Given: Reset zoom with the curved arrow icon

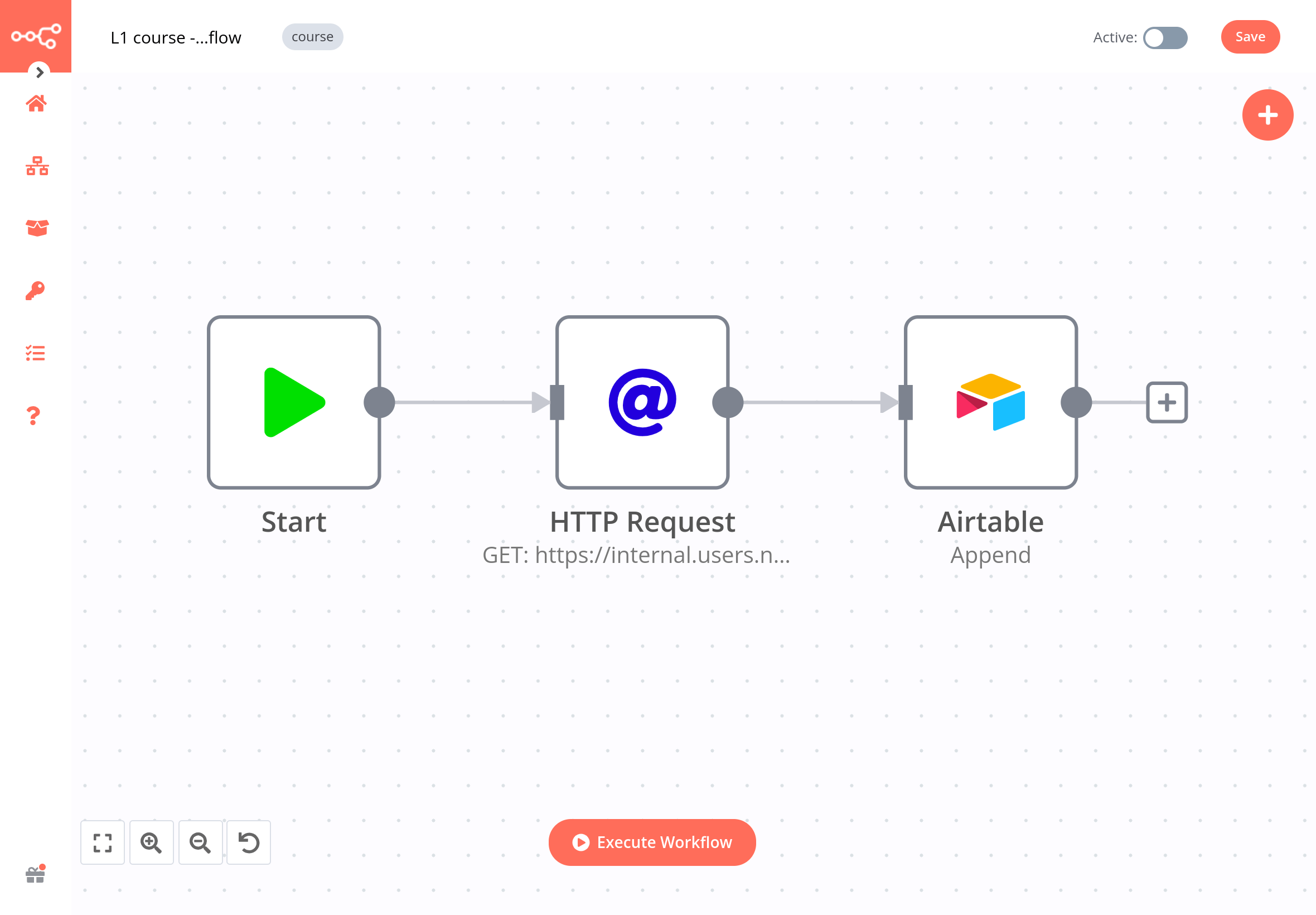Looking at the screenshot, I should click(x=248, y=842).
